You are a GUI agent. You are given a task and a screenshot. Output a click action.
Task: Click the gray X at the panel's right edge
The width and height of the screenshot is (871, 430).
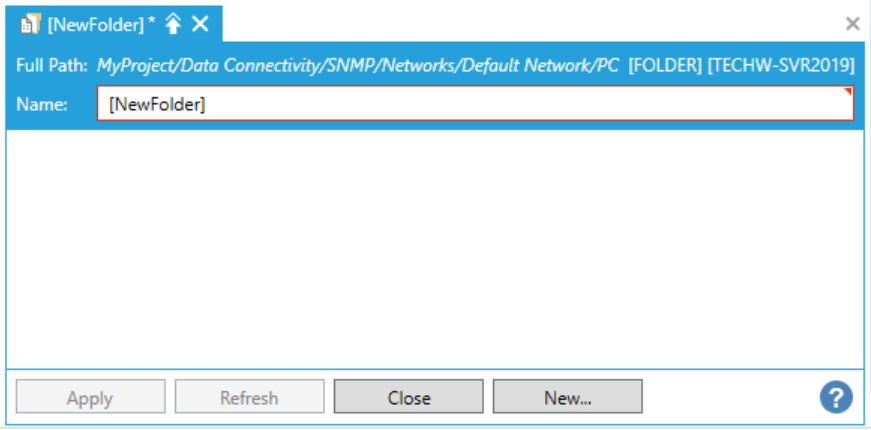coord(852,24)
